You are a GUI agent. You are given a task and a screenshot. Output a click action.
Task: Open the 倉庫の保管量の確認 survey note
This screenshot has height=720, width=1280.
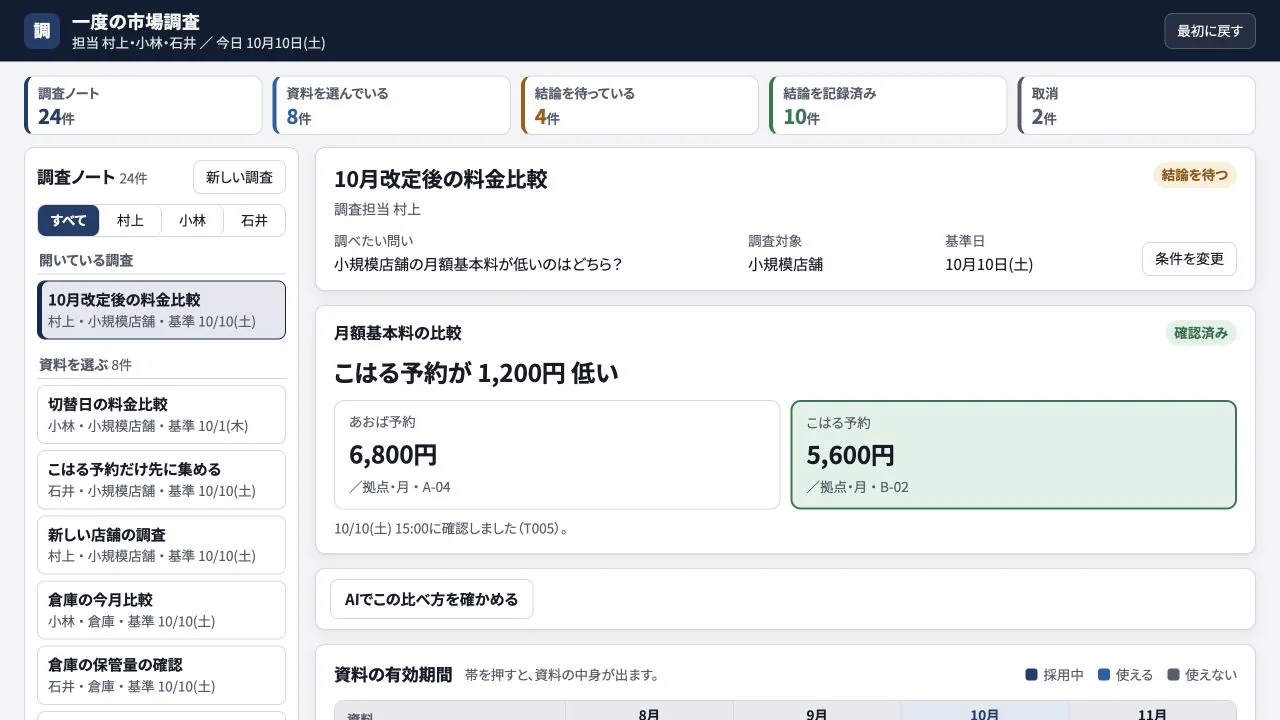[161, 675]
